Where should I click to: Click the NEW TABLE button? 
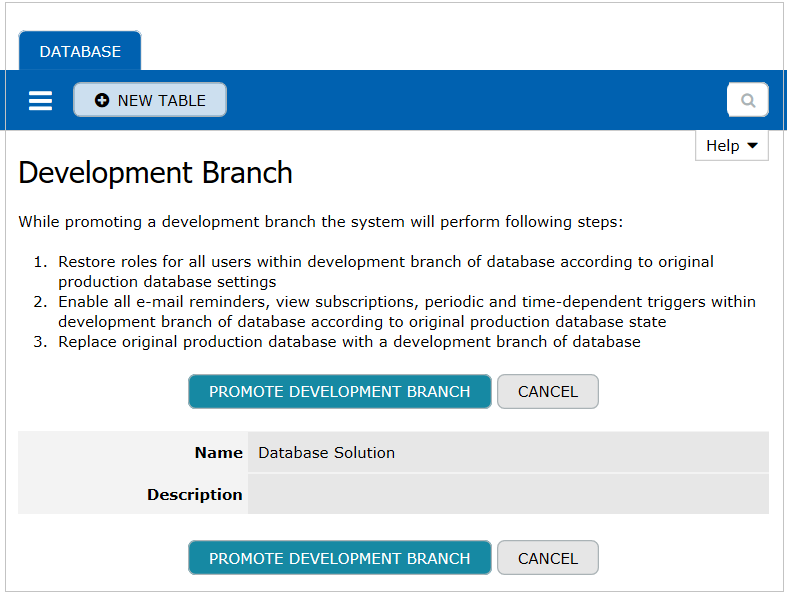pos(150,100)
